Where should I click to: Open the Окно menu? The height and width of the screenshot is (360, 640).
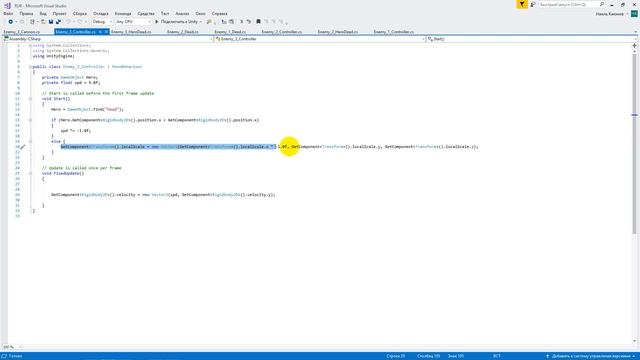point(200,13)
